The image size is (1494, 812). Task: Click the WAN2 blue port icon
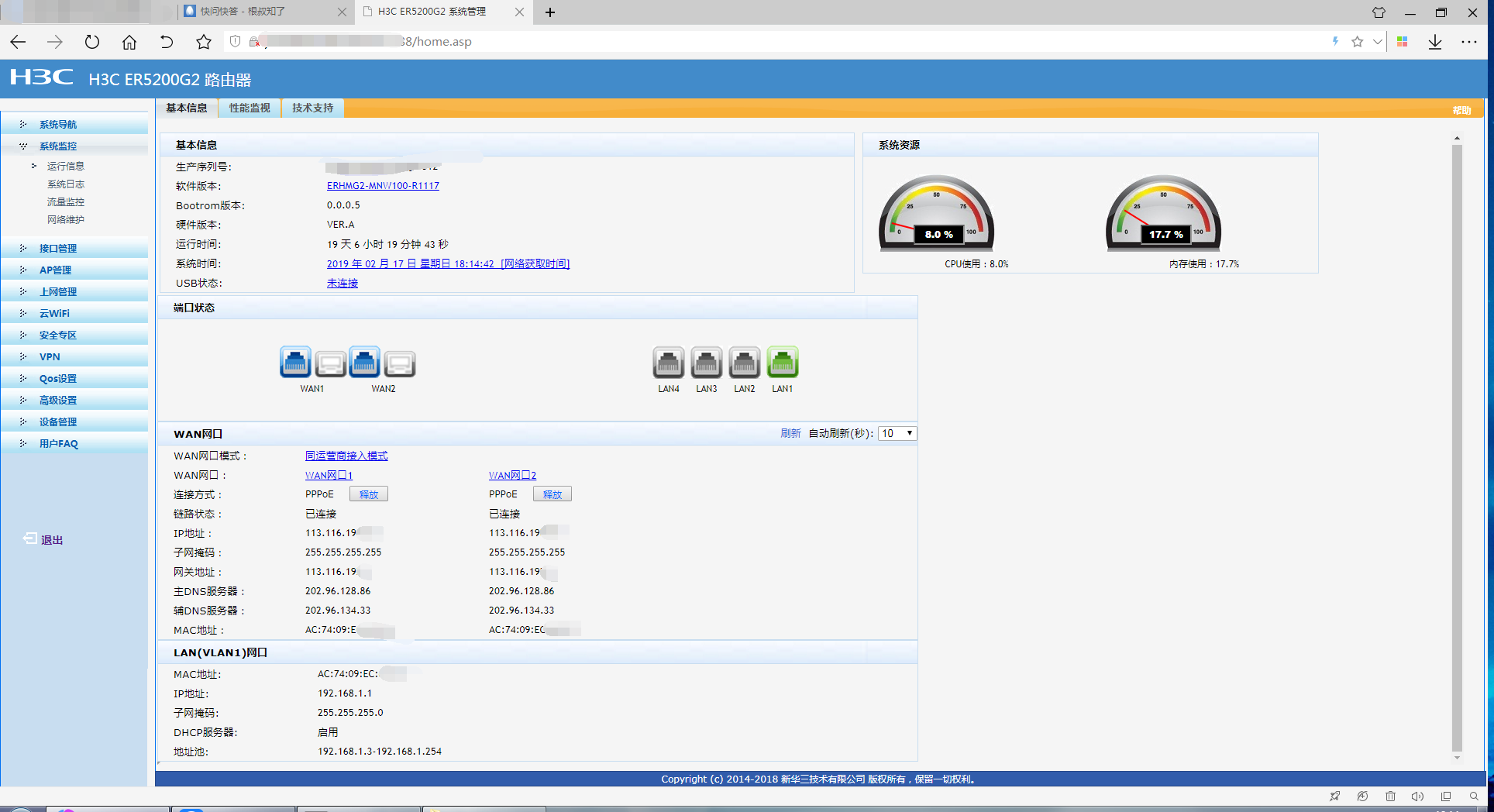click(x=364, y=362)
